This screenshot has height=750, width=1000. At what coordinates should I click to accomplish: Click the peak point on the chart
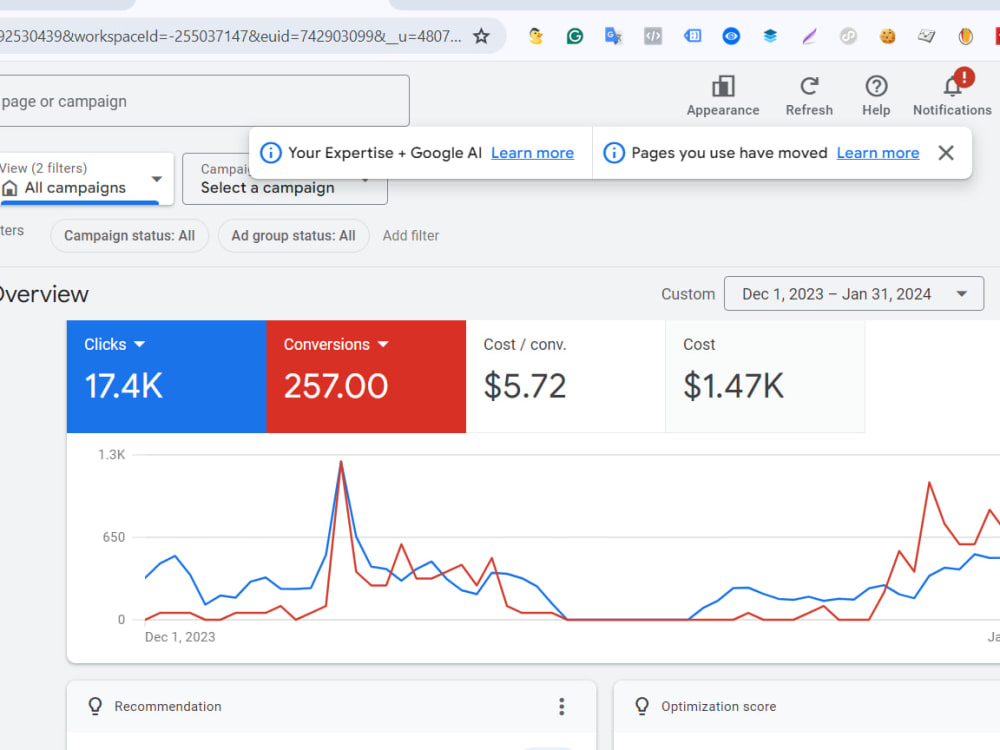[x=341, y=462]
